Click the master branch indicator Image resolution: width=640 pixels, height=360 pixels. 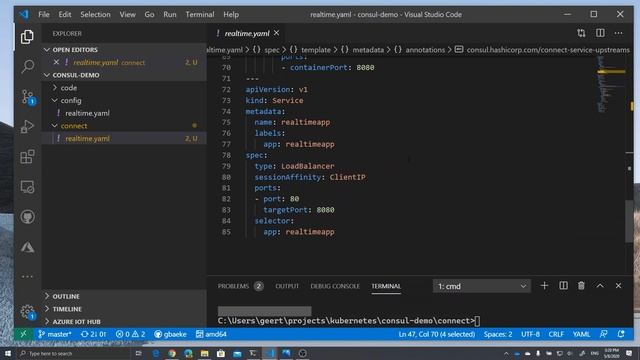point(55,334)
